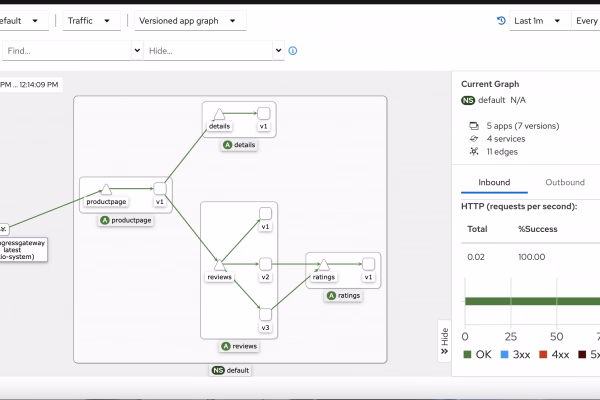Click the green OK bar in chart
This screenshot has width=600, height=400.
tap(532, 301)
